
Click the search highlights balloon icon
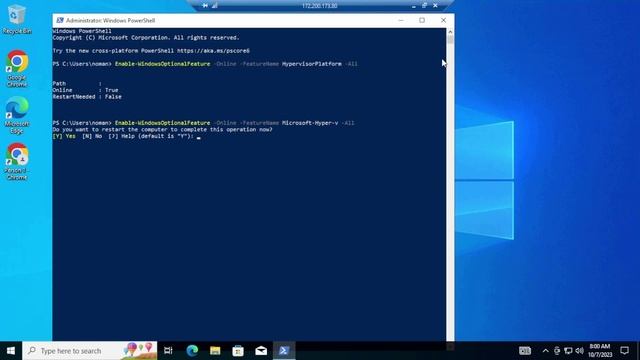pyautogui.click(x=139, y=351)
